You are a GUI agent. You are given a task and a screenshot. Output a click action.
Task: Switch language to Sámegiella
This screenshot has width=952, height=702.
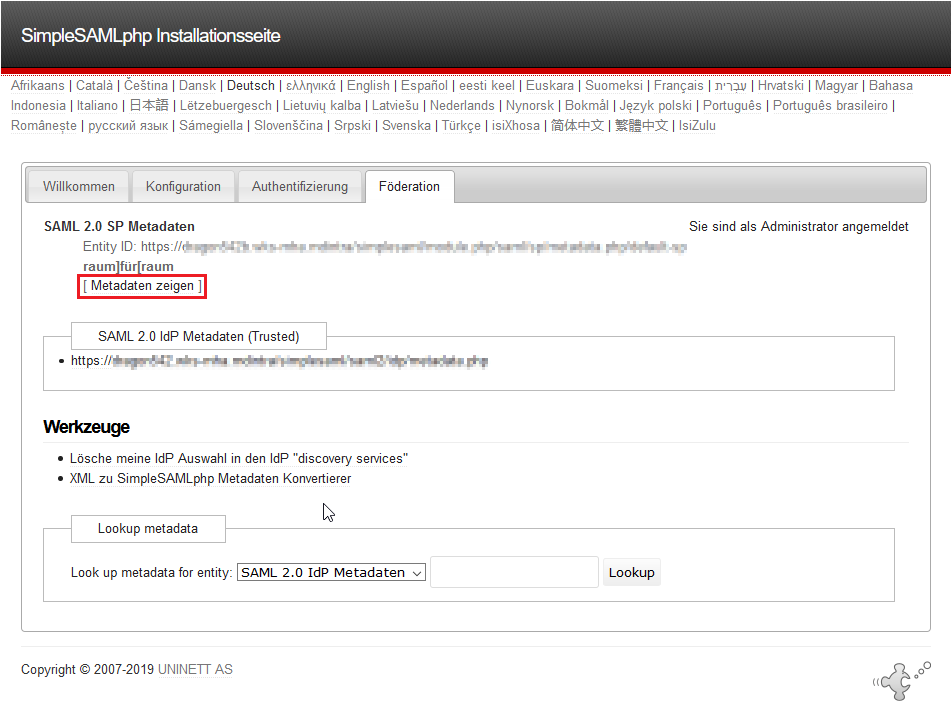[211, 126]
